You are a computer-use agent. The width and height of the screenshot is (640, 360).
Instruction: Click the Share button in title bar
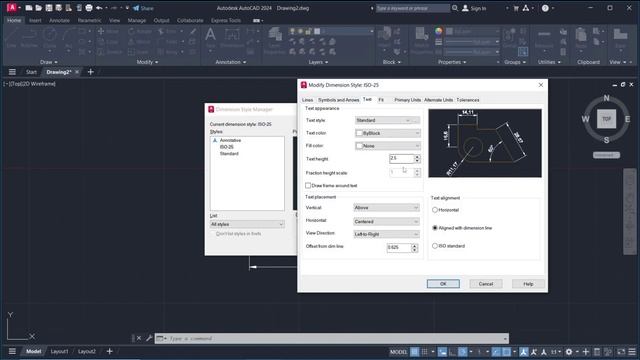(143, 8)
